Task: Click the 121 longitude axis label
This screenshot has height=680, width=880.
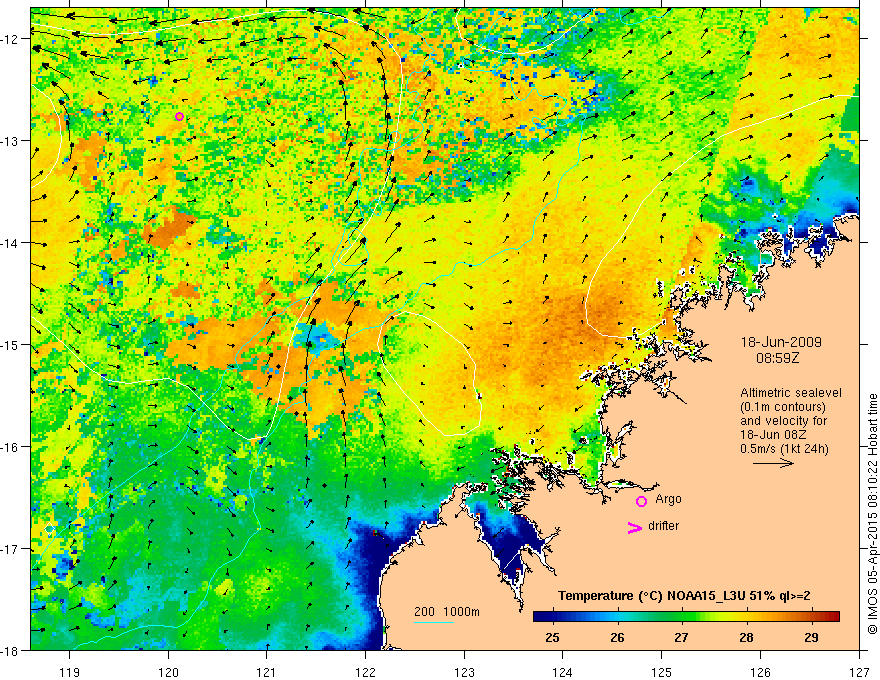Action: [x=267, y=672]
